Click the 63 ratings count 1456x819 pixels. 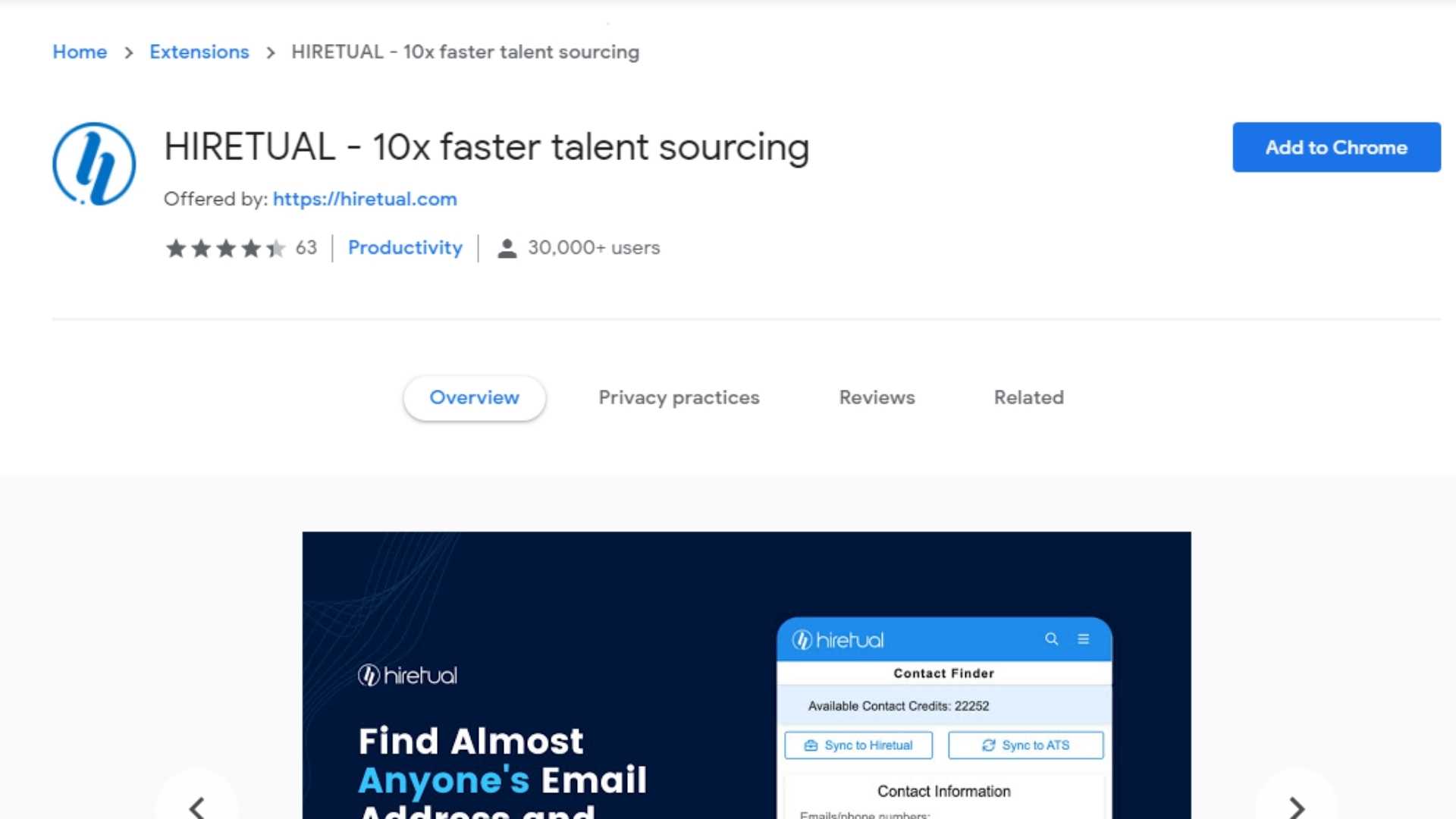click(306, 248)
